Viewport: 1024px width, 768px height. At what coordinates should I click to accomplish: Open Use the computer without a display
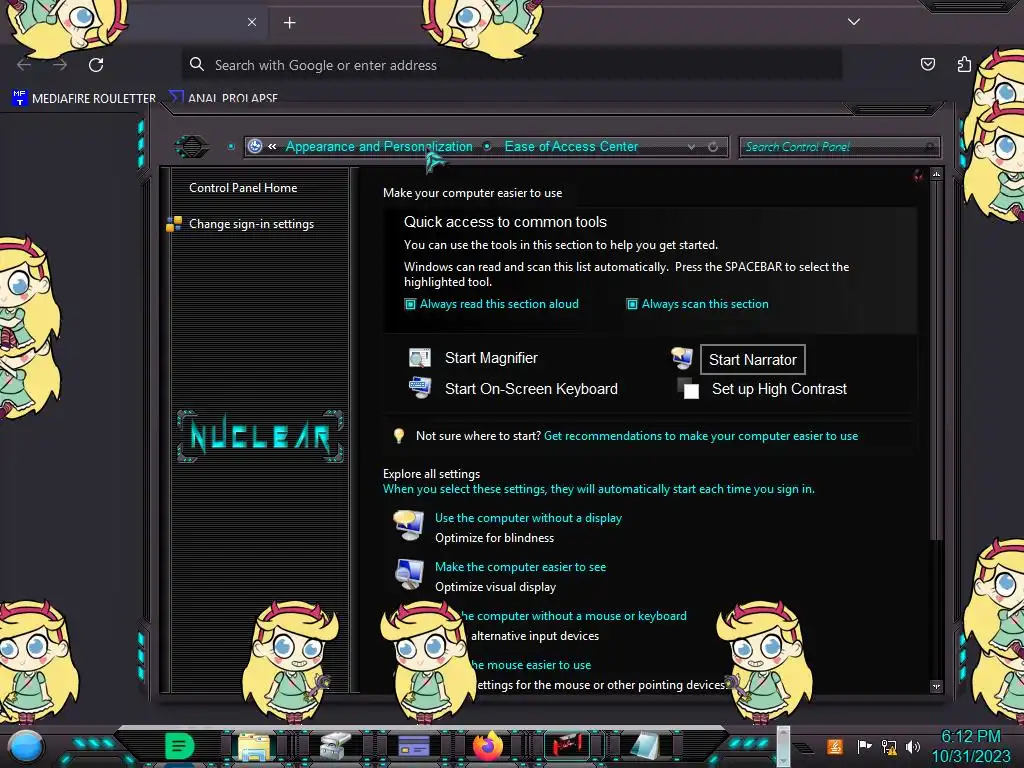pyautogui.click(x=528, y=518)
